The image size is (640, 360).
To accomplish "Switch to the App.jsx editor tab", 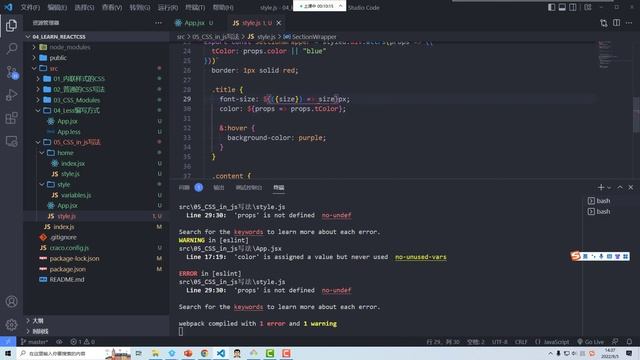I will [194, 23].
